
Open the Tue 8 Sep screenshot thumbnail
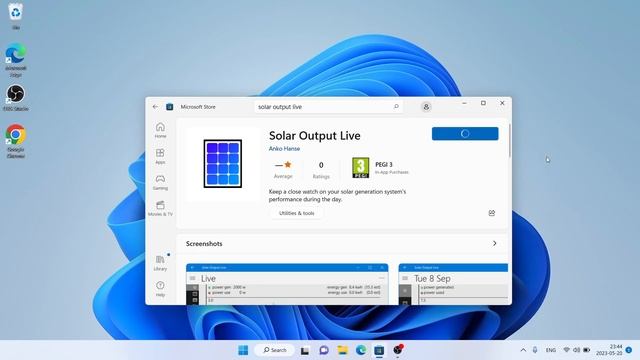(453, 284)
